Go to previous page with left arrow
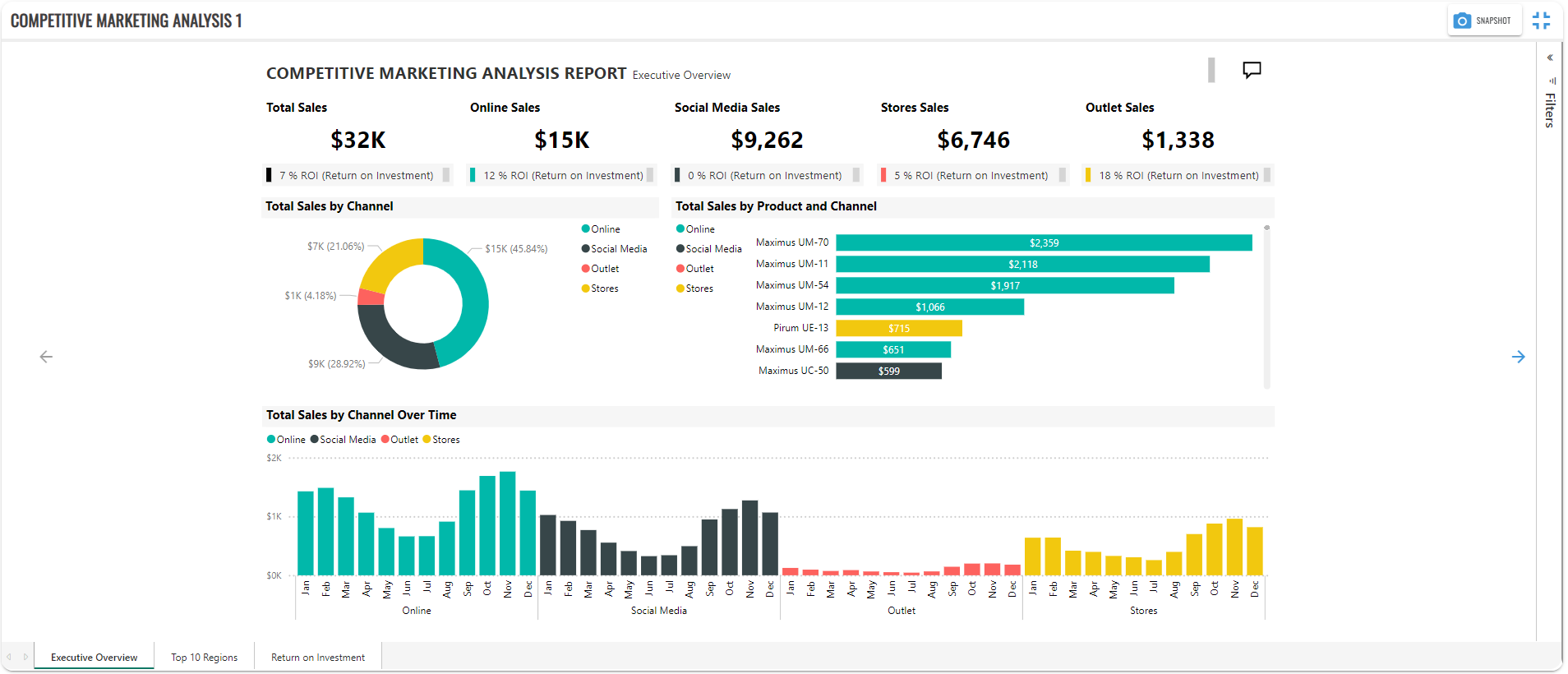This screenshot has width=1568, height=674. (46, 357)
